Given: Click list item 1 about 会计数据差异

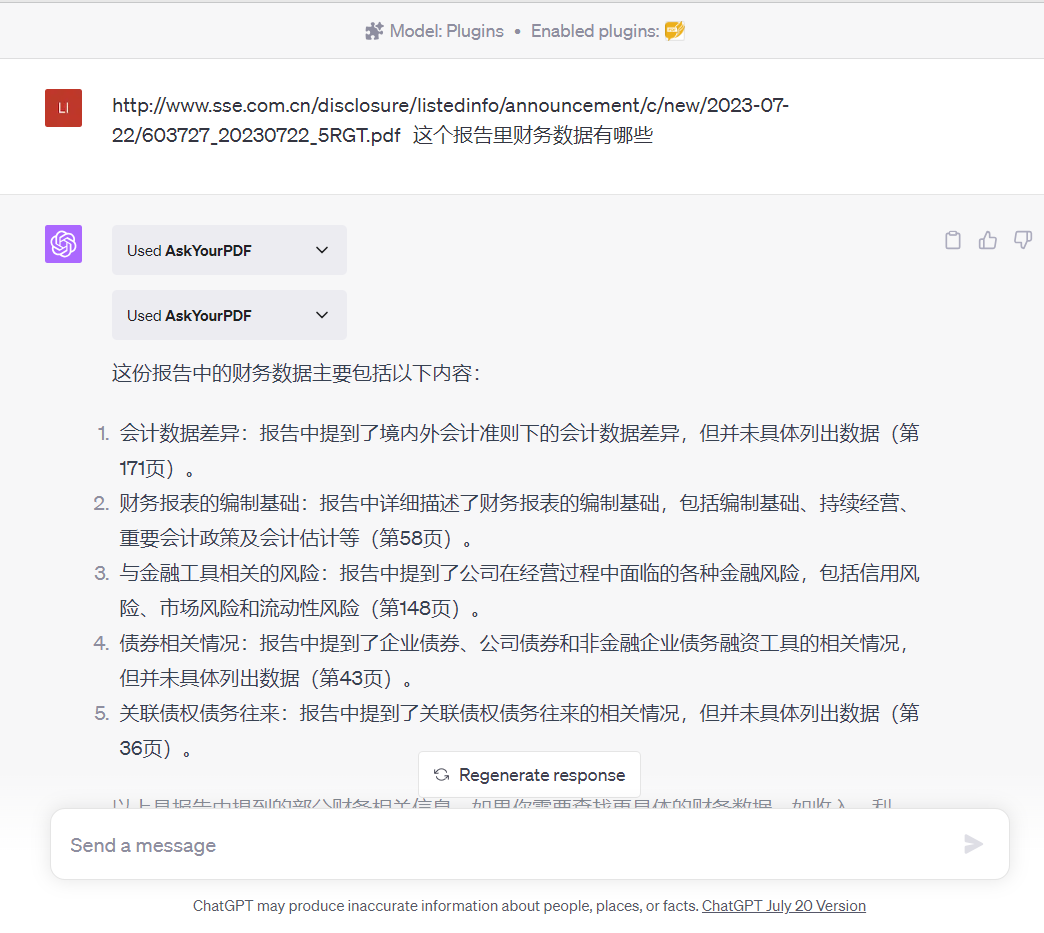Looking at the screenshot, I should point(519,434).
